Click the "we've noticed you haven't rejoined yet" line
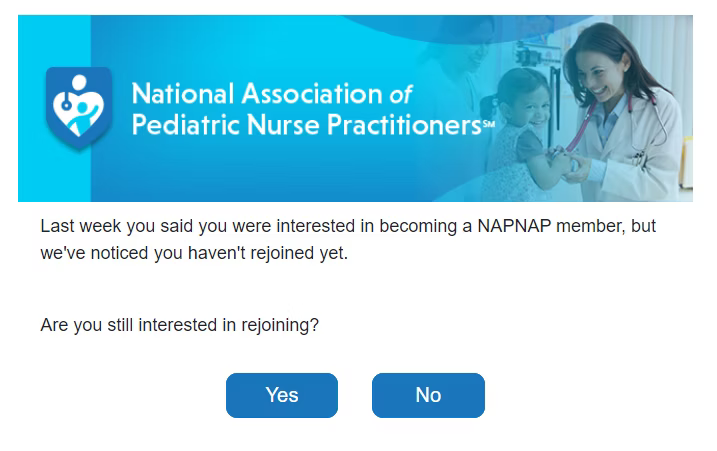The width and height of the screenshot is (717, 451). coord(194,253)
